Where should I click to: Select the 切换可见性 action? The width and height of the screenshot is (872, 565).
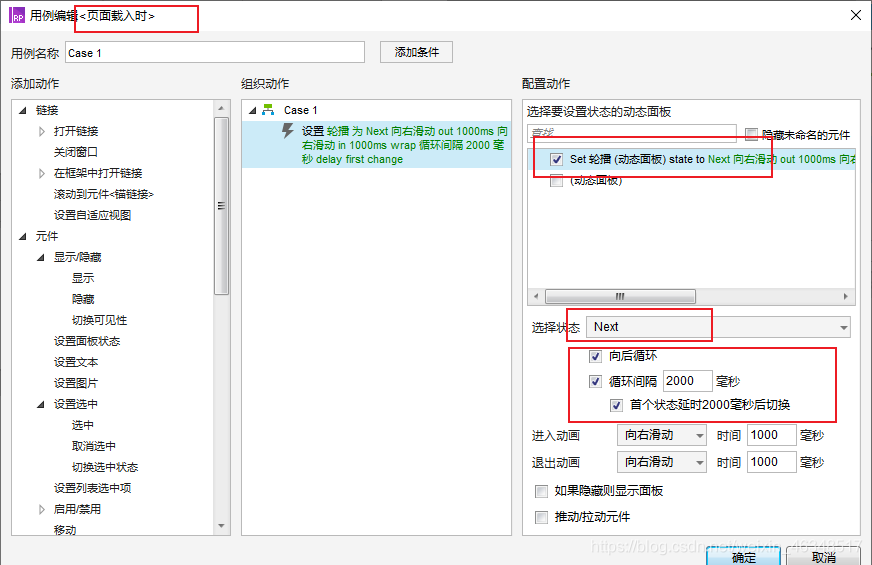(100, 320)
